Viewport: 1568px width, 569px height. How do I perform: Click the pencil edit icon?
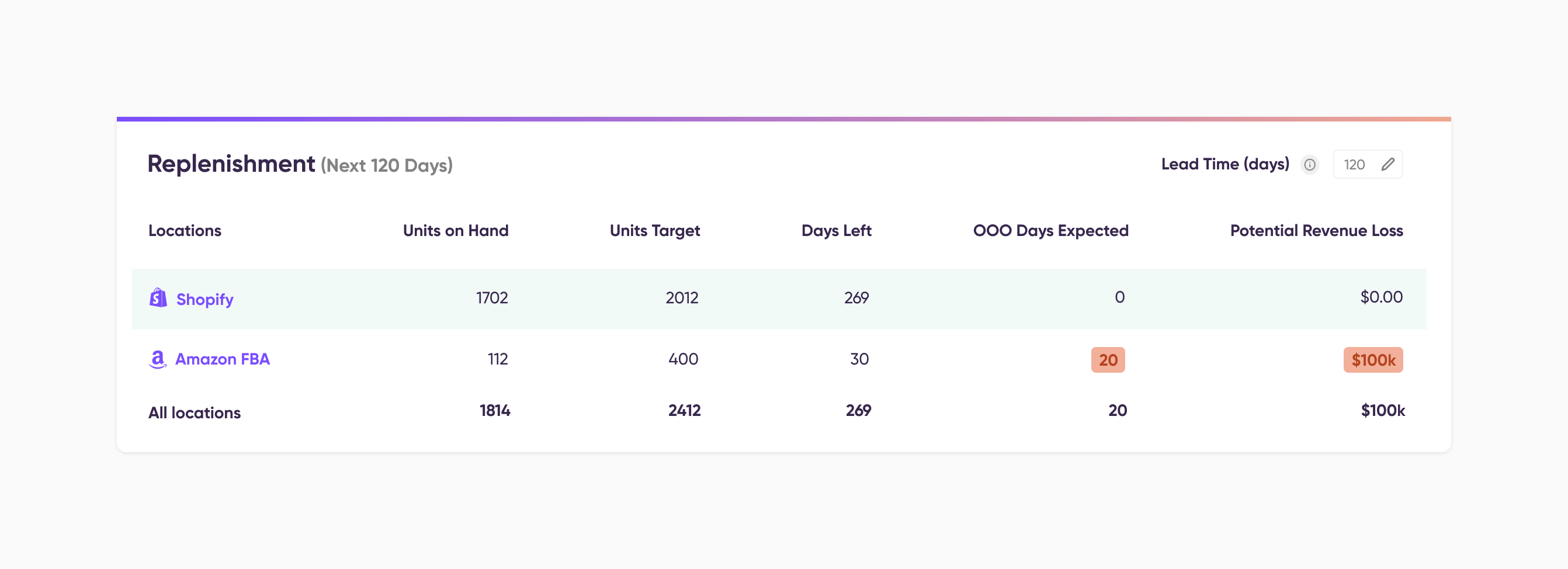pyautogui.click(x=1387, y=164)
